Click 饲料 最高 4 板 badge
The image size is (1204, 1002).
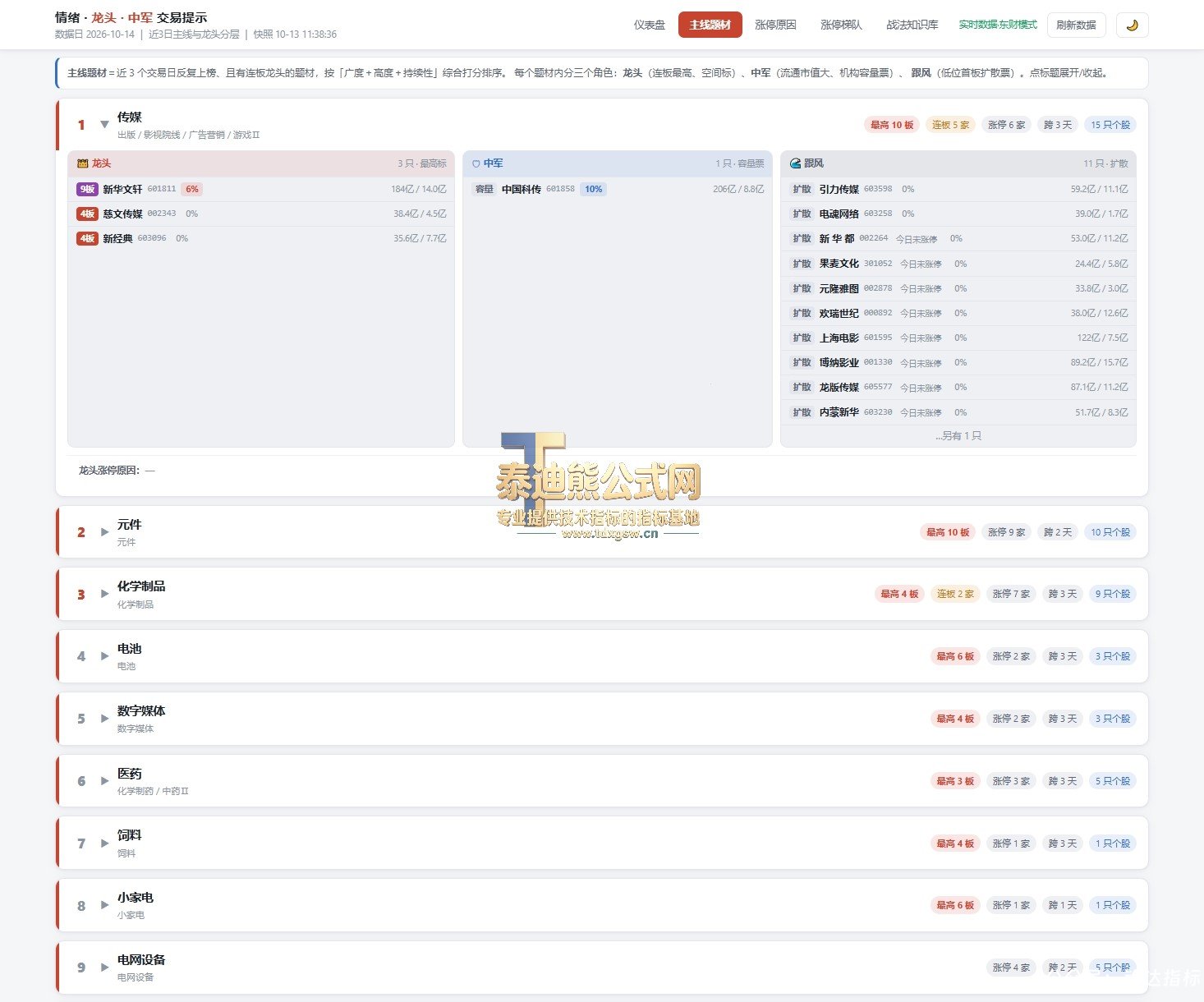(x=955, y=843)
